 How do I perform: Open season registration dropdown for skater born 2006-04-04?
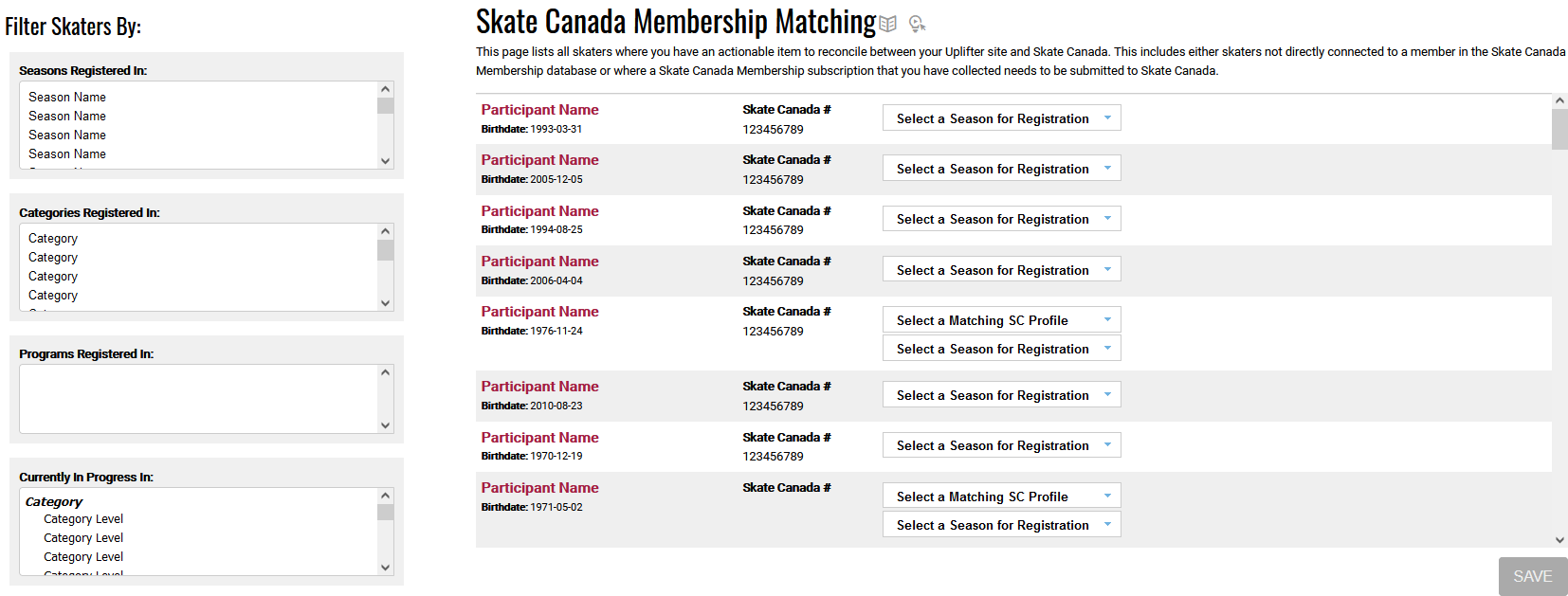point(1000,269)
